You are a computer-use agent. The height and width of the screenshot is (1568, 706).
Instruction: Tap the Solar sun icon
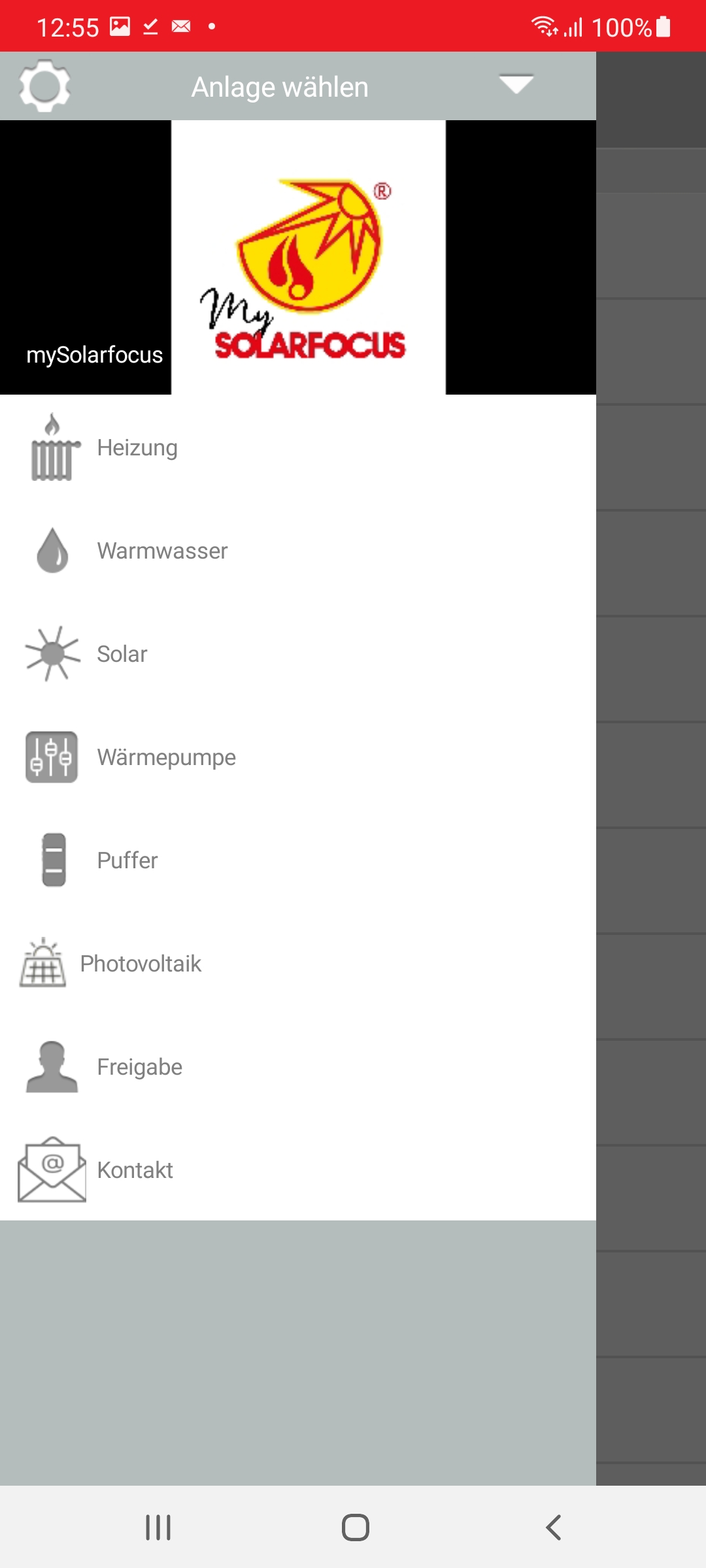click(x=52, y=653)
